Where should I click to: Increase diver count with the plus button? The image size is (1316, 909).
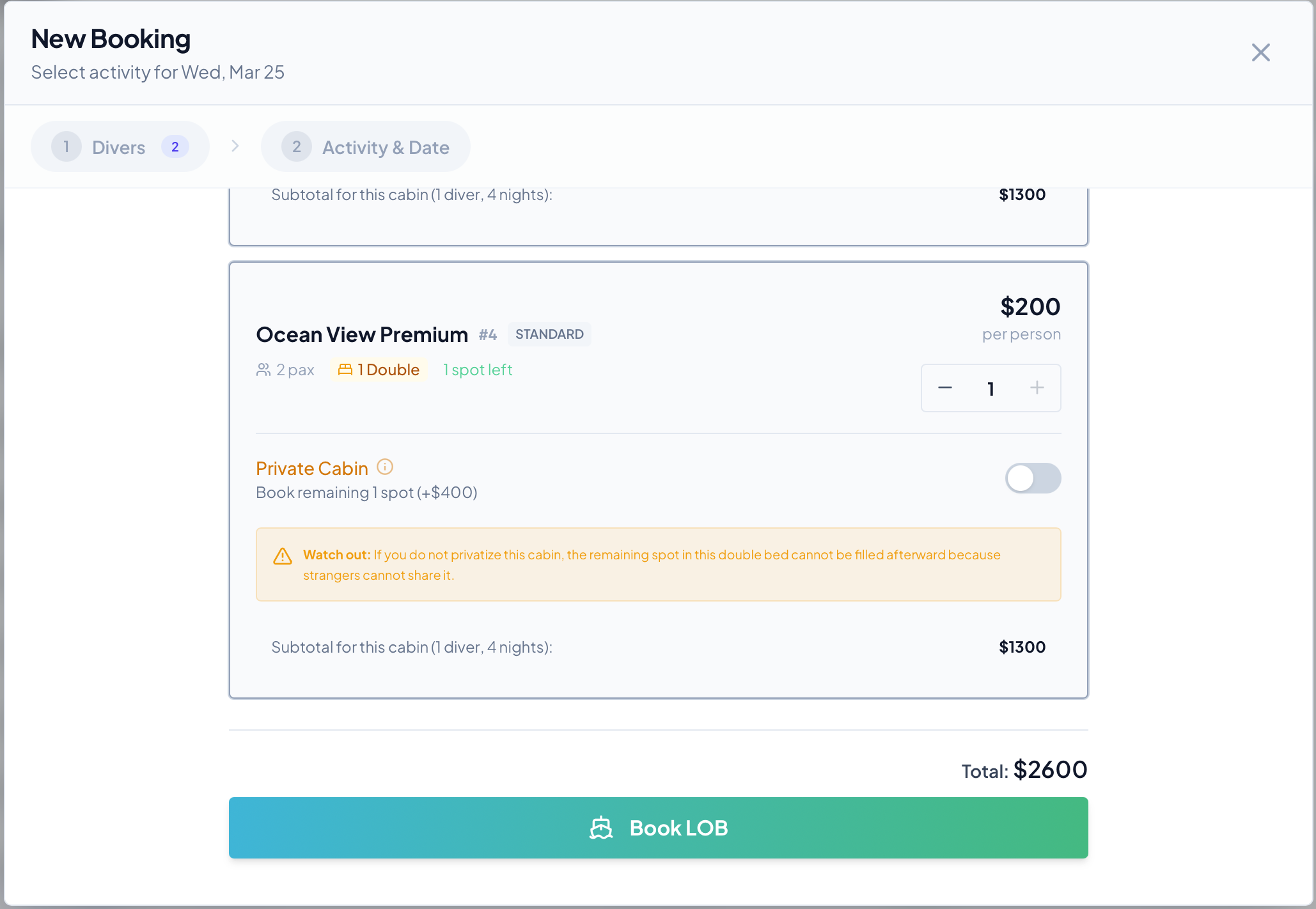(x=1037, y=388)
